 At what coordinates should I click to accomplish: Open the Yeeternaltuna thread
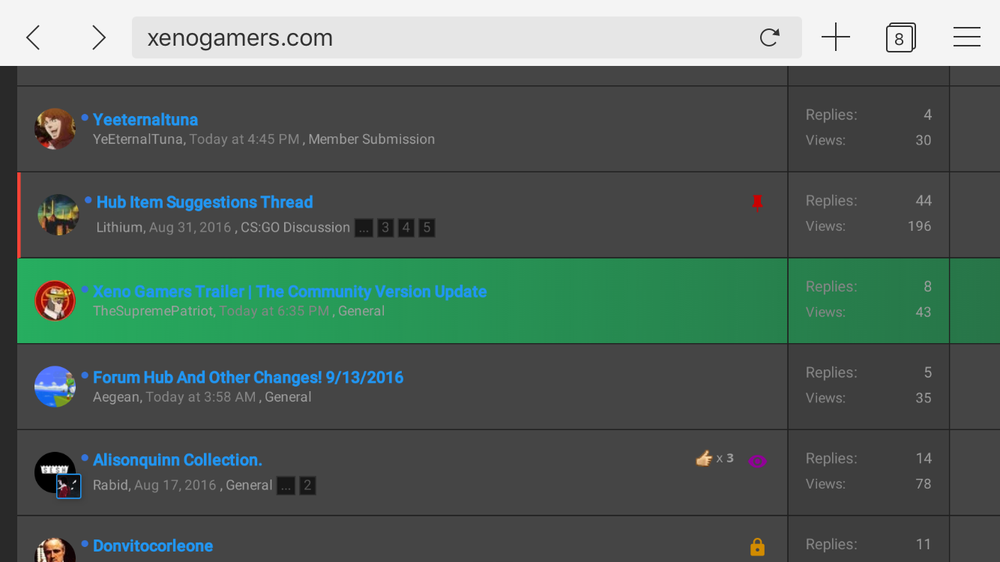(x=145, y=120)
